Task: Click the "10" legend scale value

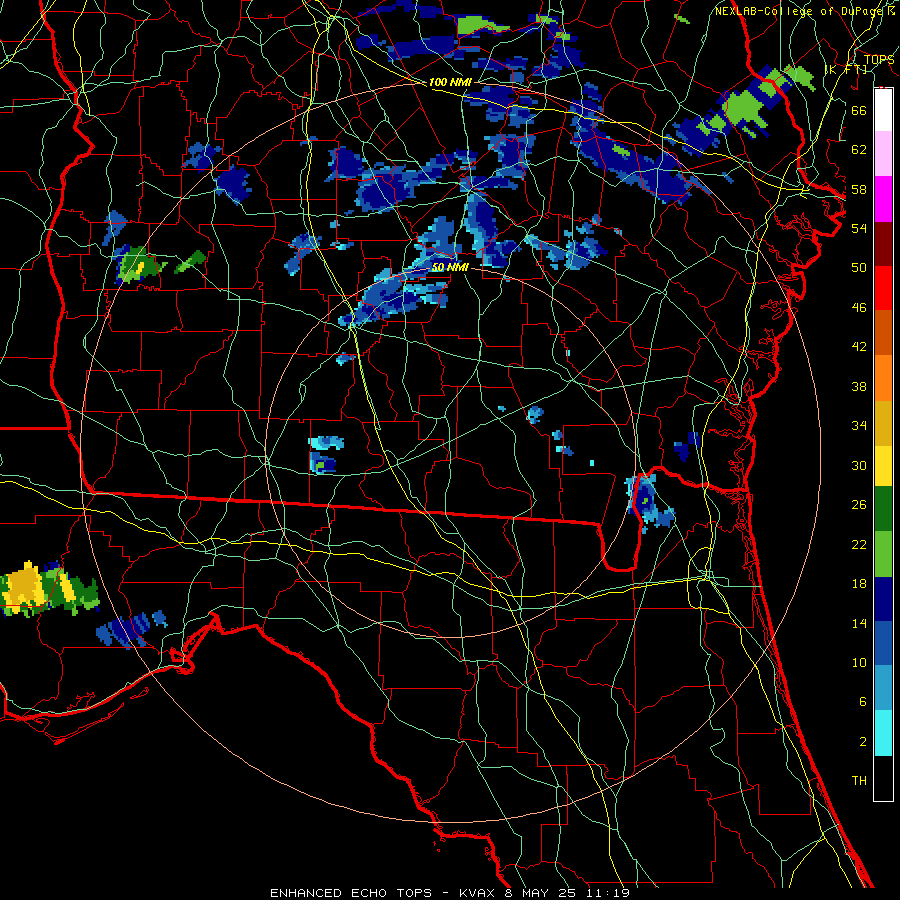Action: tap(859, 663)
